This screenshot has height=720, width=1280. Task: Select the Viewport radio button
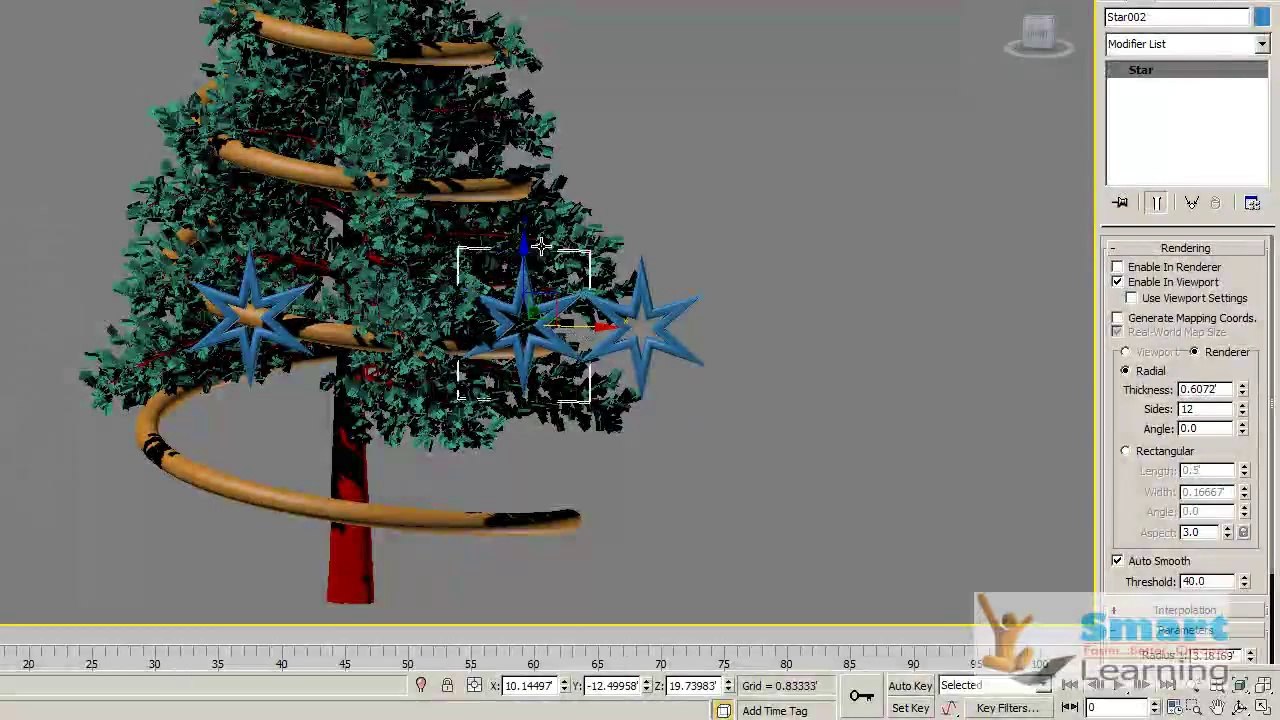pos(1126,352)
